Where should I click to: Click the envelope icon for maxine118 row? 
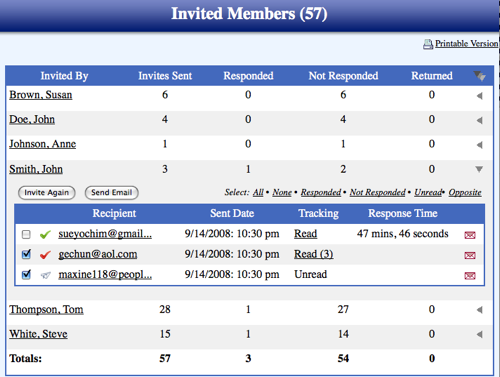(470, 276)
